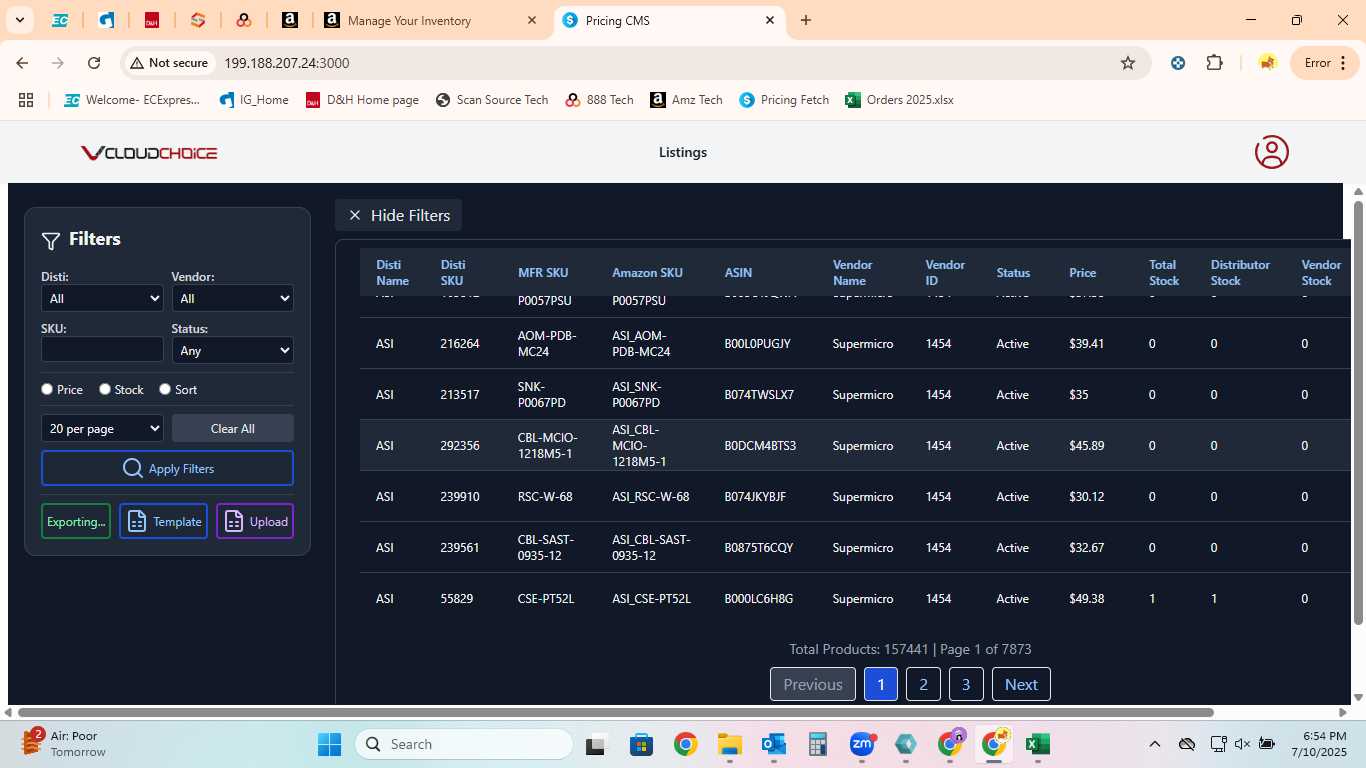
Task: Select the Price radio button
Action: click(x=47, y=389)
